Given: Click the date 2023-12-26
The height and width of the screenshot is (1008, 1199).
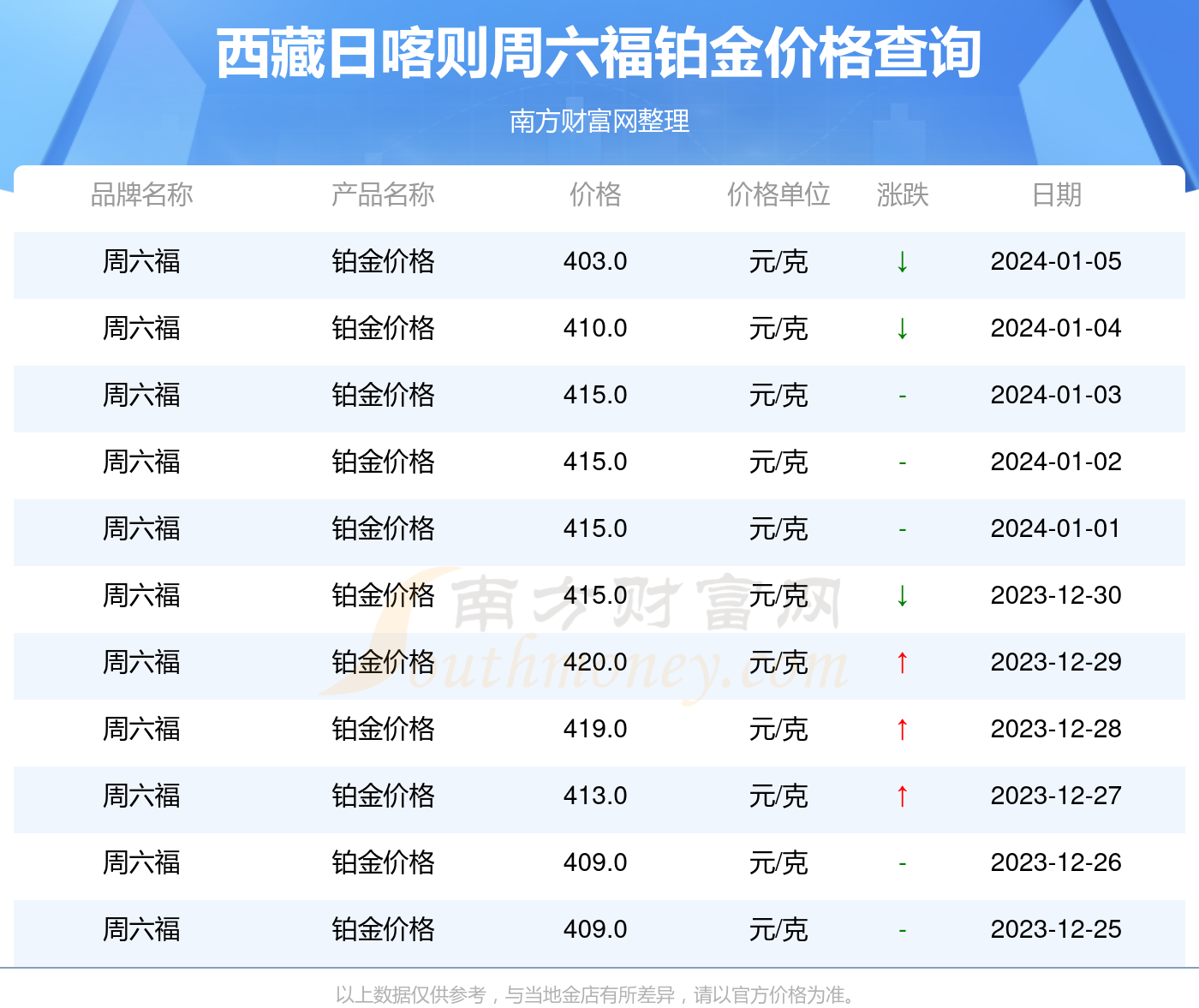Looking at the screenshot, I should [1056, 862].
